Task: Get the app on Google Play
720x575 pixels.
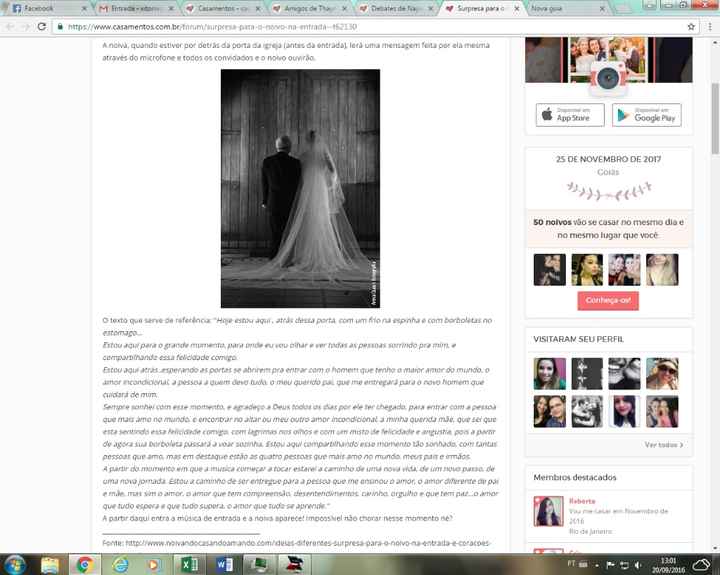Action: coord(647,115)
